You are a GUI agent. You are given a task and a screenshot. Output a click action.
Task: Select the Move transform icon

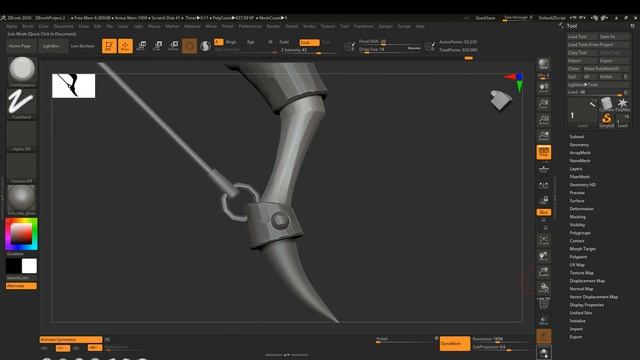(141, 46)
